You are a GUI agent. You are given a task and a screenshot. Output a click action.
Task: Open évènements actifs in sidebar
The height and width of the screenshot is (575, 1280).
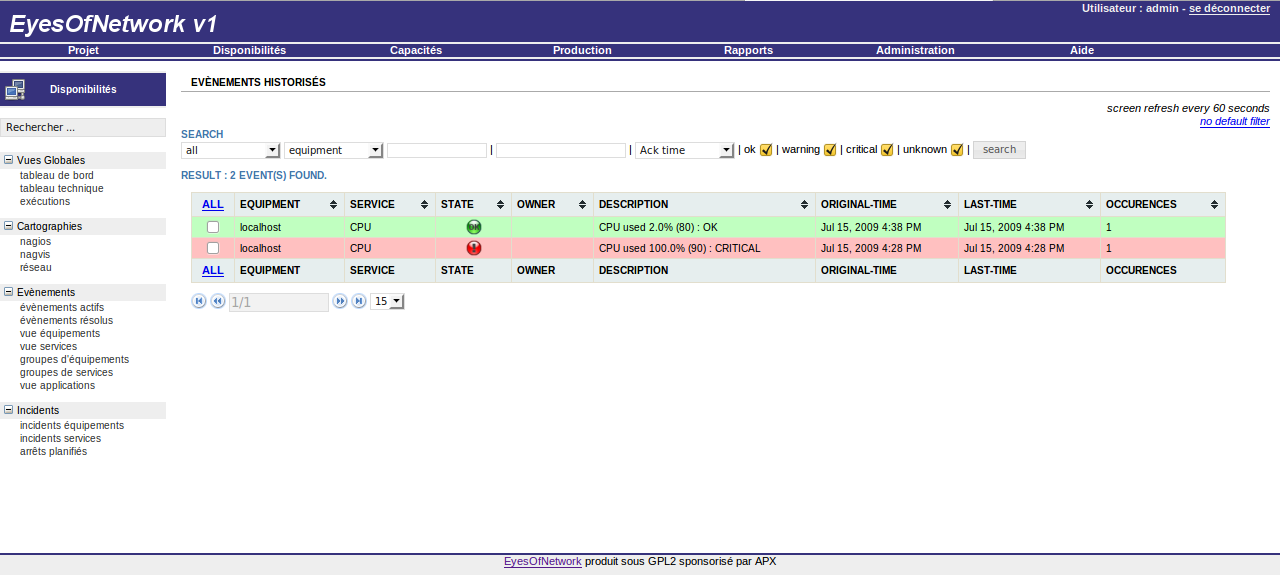tap(62, 307)
